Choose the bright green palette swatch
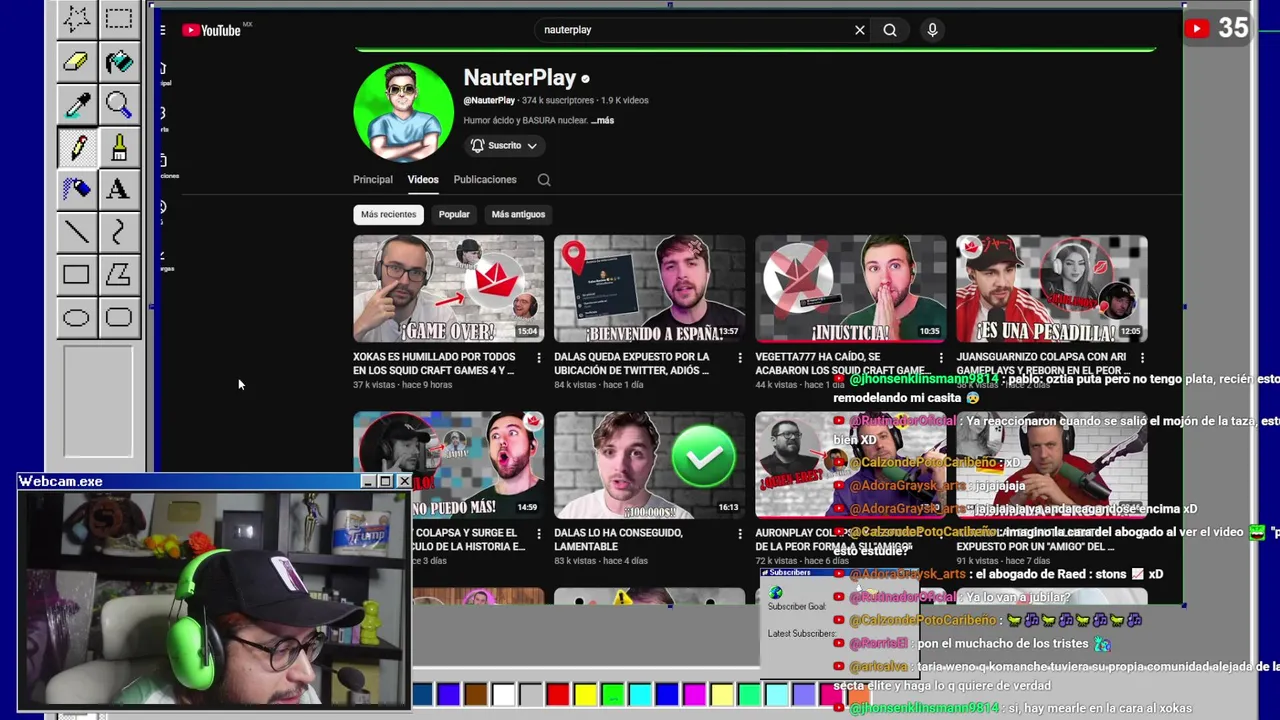Screen dimensions: 1280x720 tap(612, 693)
